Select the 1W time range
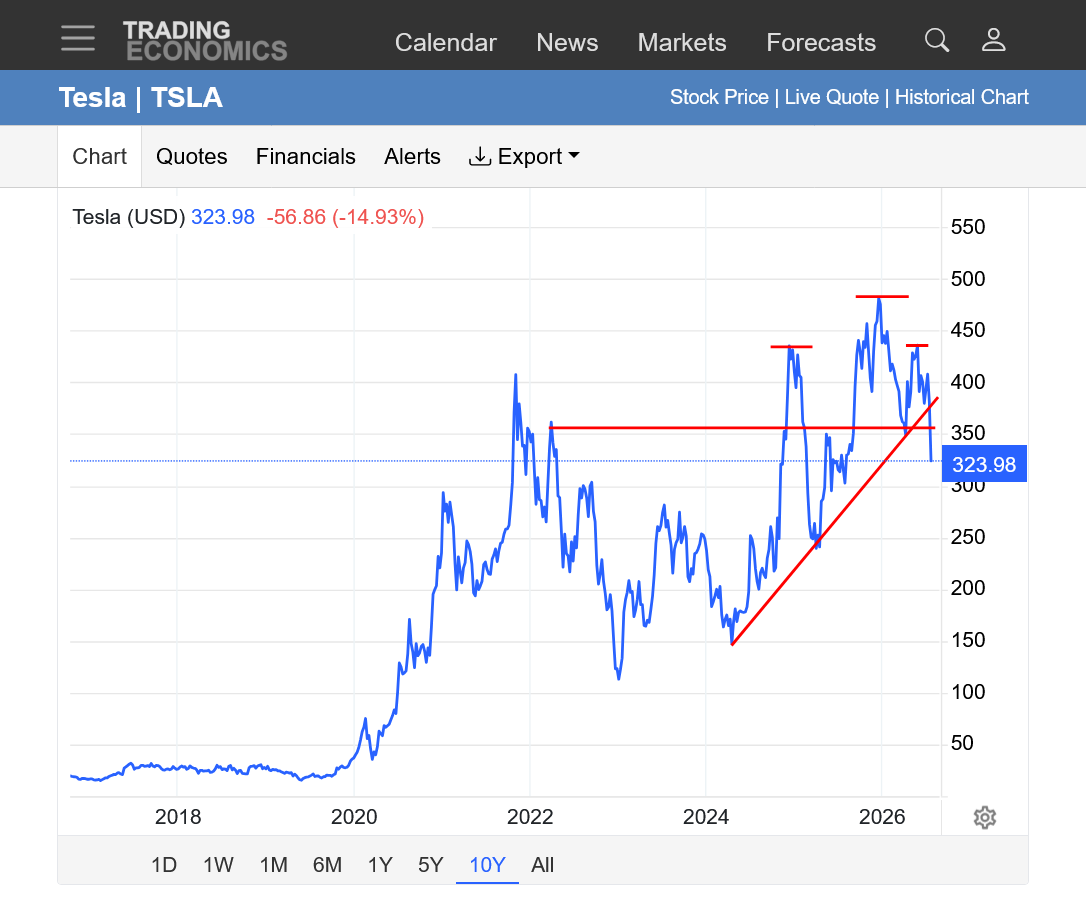This screenshot has width=1086, height=901. tap(218, 865)
